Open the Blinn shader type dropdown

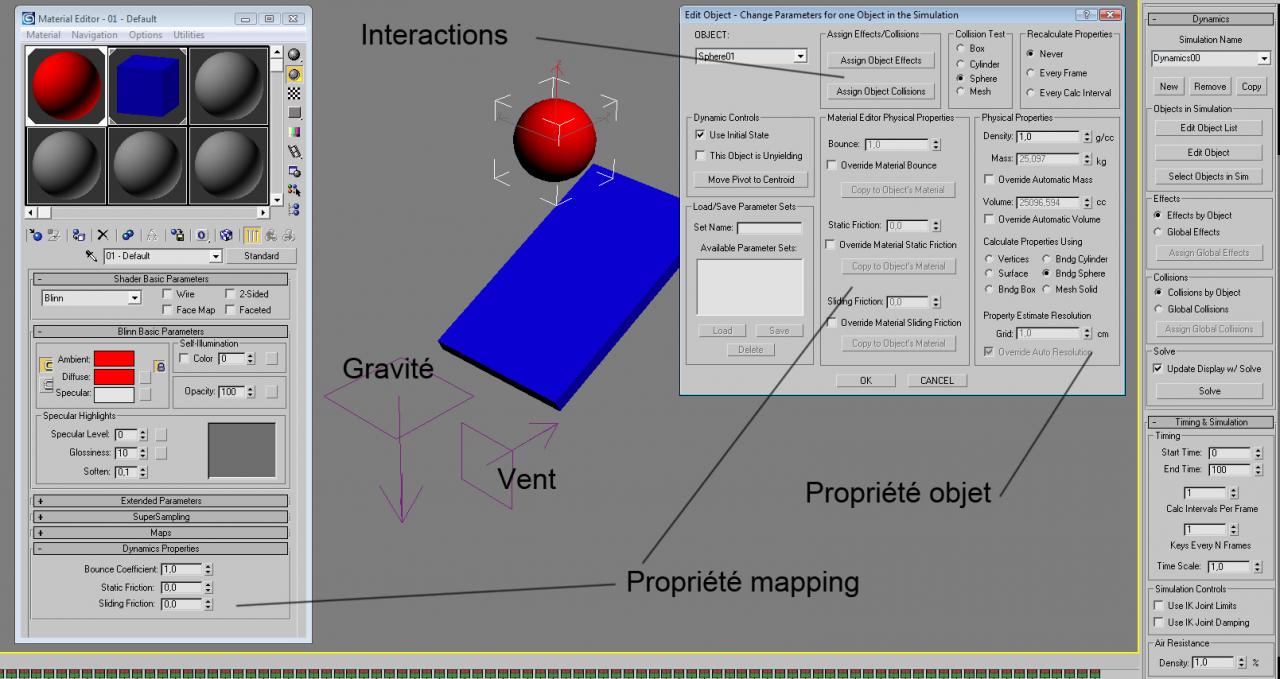tap(134, 298)
